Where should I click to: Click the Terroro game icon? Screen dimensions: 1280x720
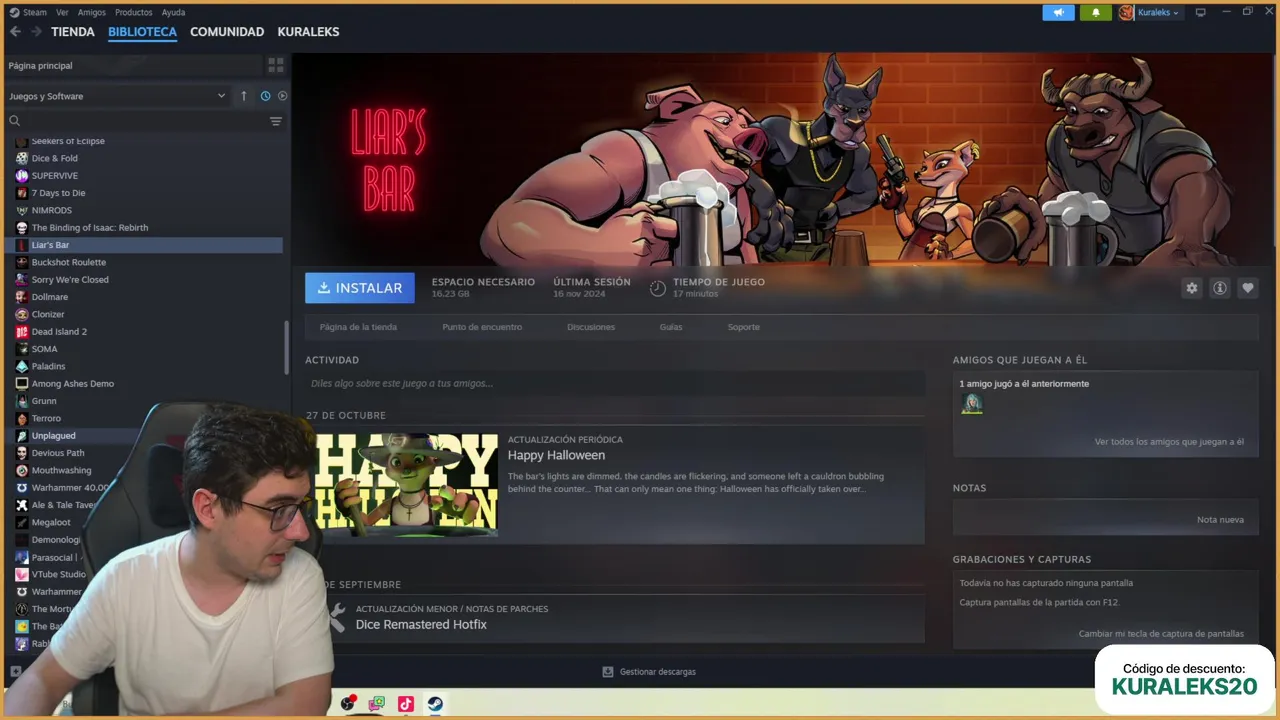(x=22, y=418)
